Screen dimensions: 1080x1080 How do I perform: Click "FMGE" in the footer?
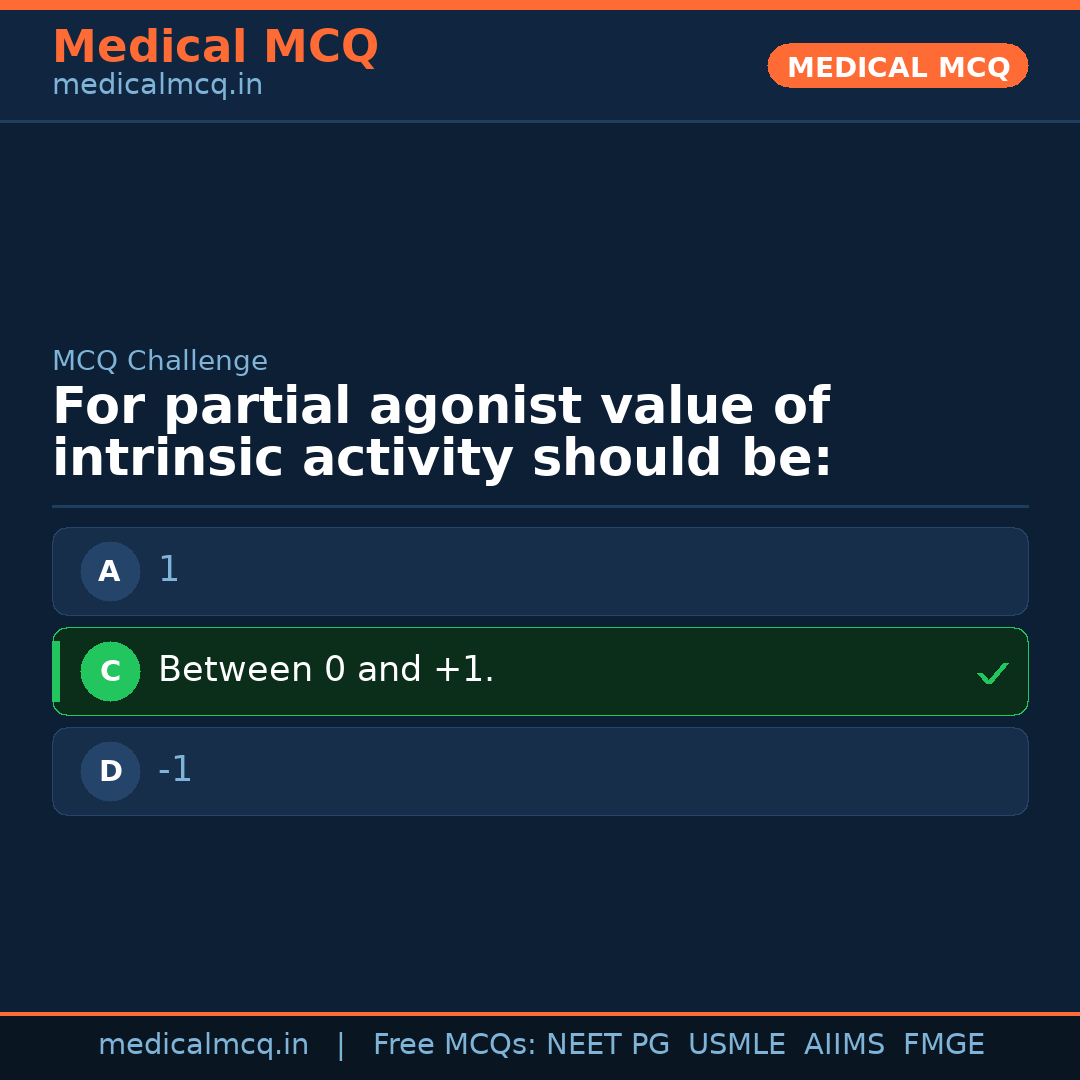[x=943, y=1045]
